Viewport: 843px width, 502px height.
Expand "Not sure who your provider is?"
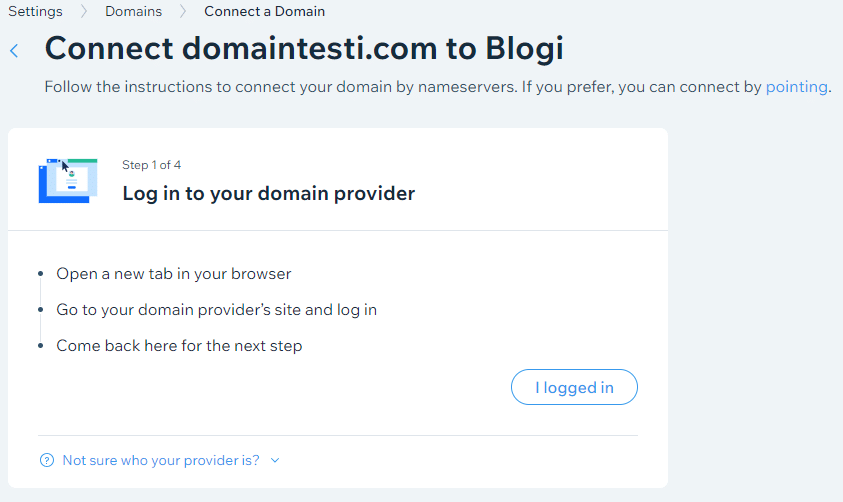160,461
